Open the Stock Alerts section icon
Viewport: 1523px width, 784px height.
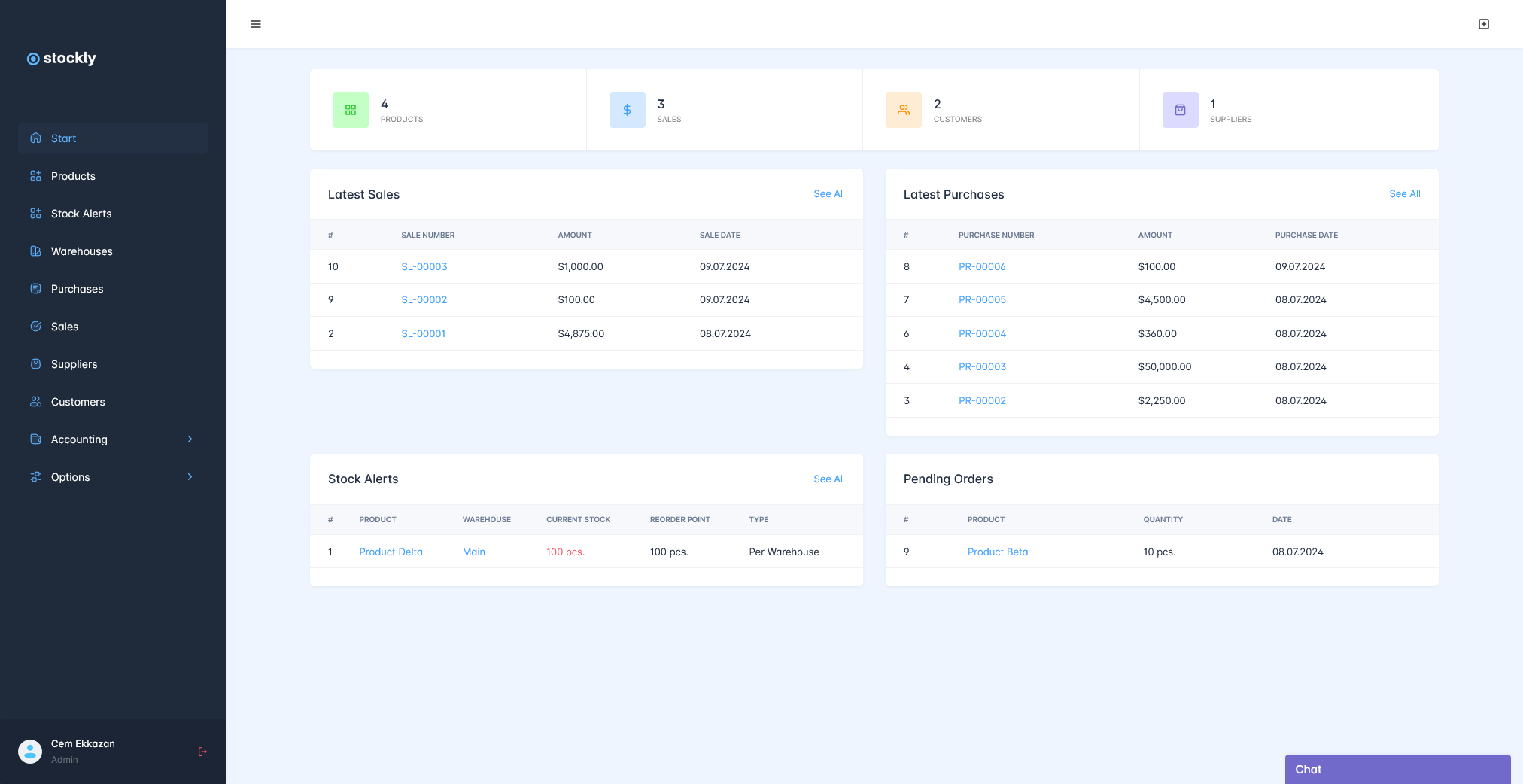click(x=36, y=214)
